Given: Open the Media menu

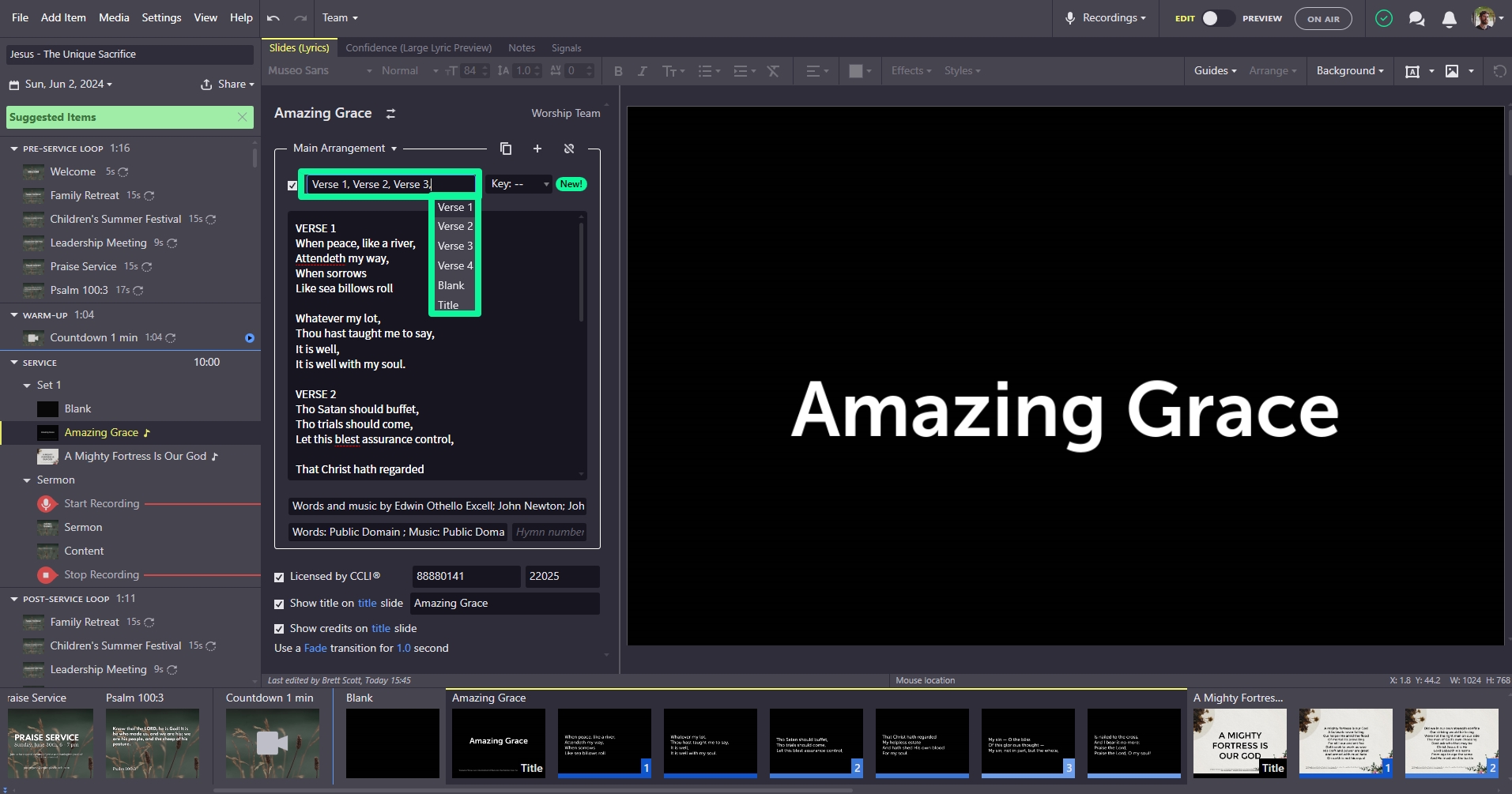Looking at the screenshot, I should click(x=114, y=17).
